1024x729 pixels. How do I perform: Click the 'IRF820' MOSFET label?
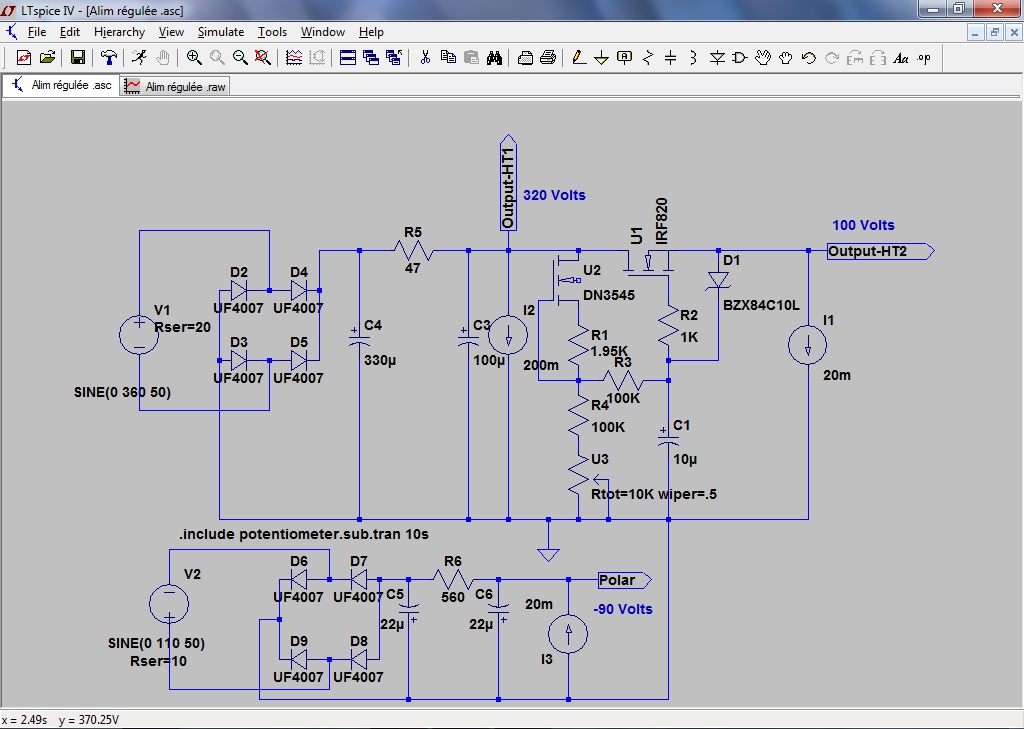pyautogui.click(x=662, y=221)
